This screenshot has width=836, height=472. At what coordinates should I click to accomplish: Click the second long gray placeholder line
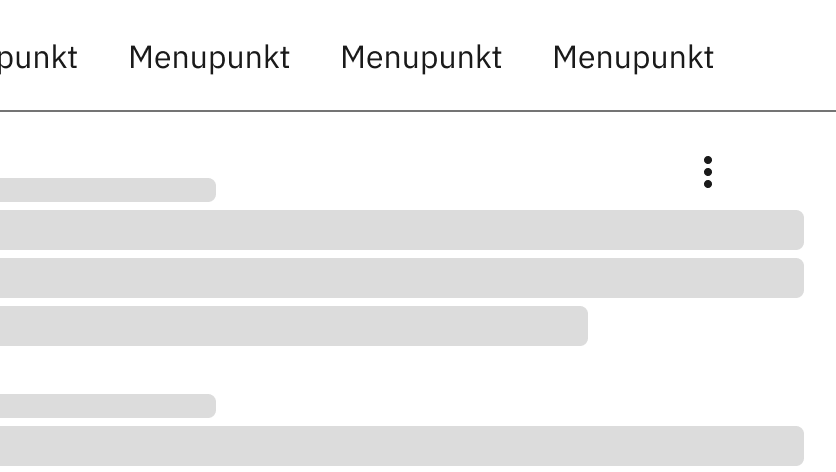tap(400, 278)
